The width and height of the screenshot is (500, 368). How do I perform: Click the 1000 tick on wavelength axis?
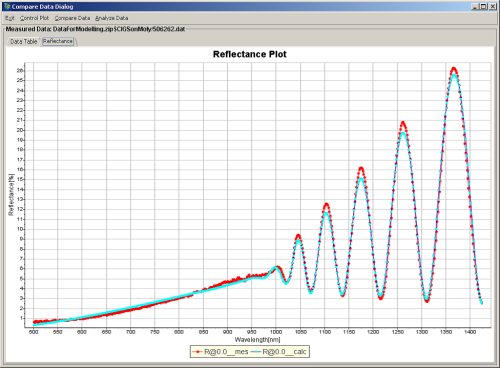pyautogui.click(x=276, y=332)
